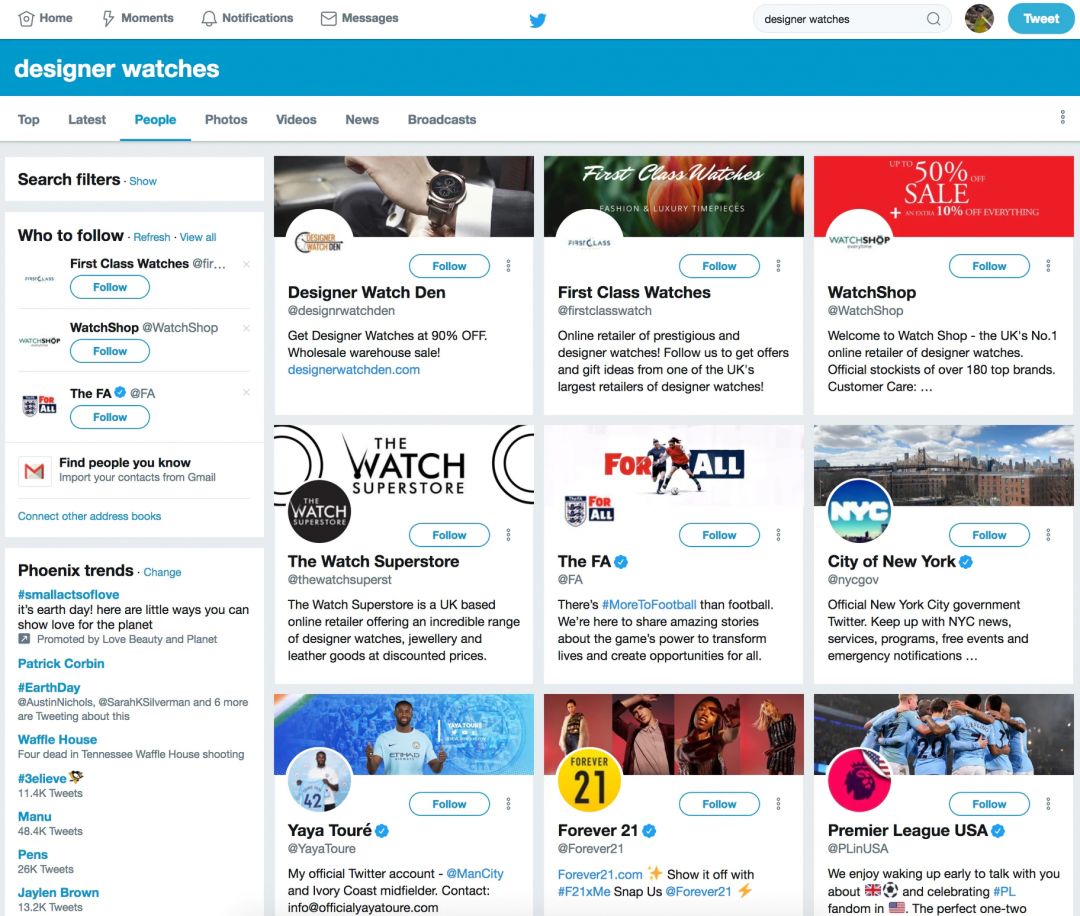The width and height of the screenshot is (1080, 916).
Task: Open designerwatchden.com link
Action: click(353, 370)
